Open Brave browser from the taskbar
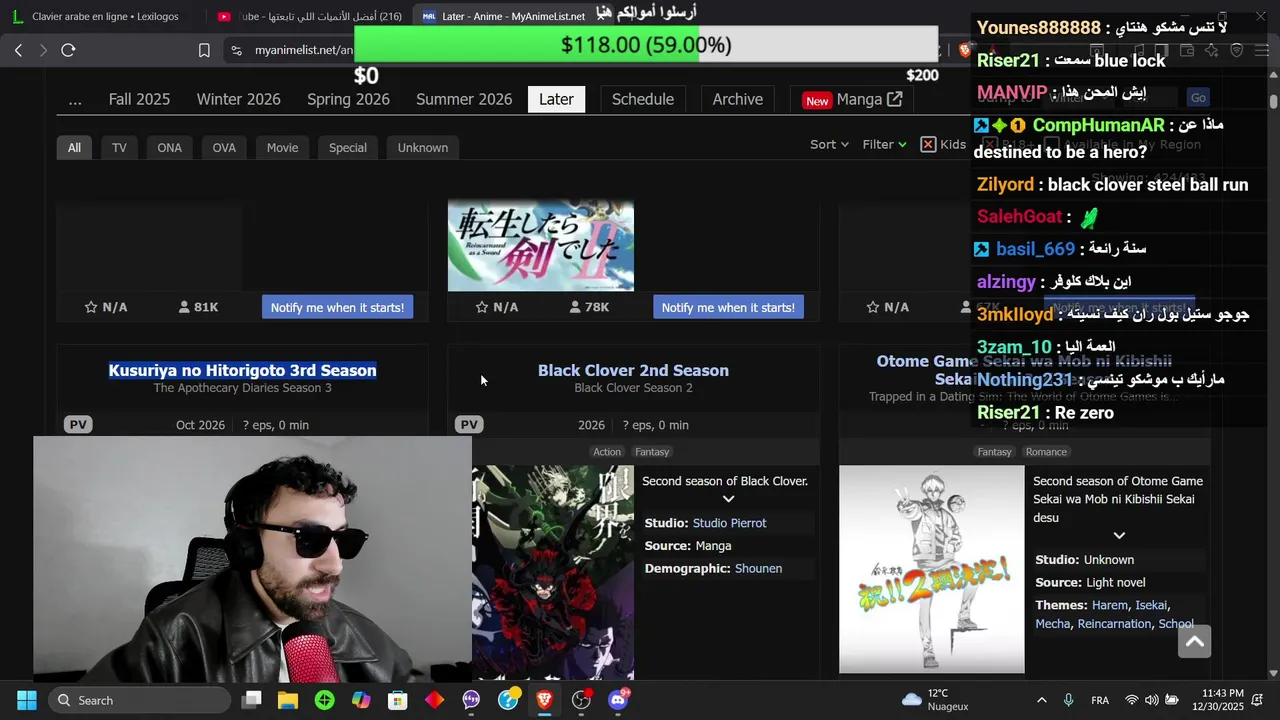This screenshot has height=720, width=1280. click(544, 700)
